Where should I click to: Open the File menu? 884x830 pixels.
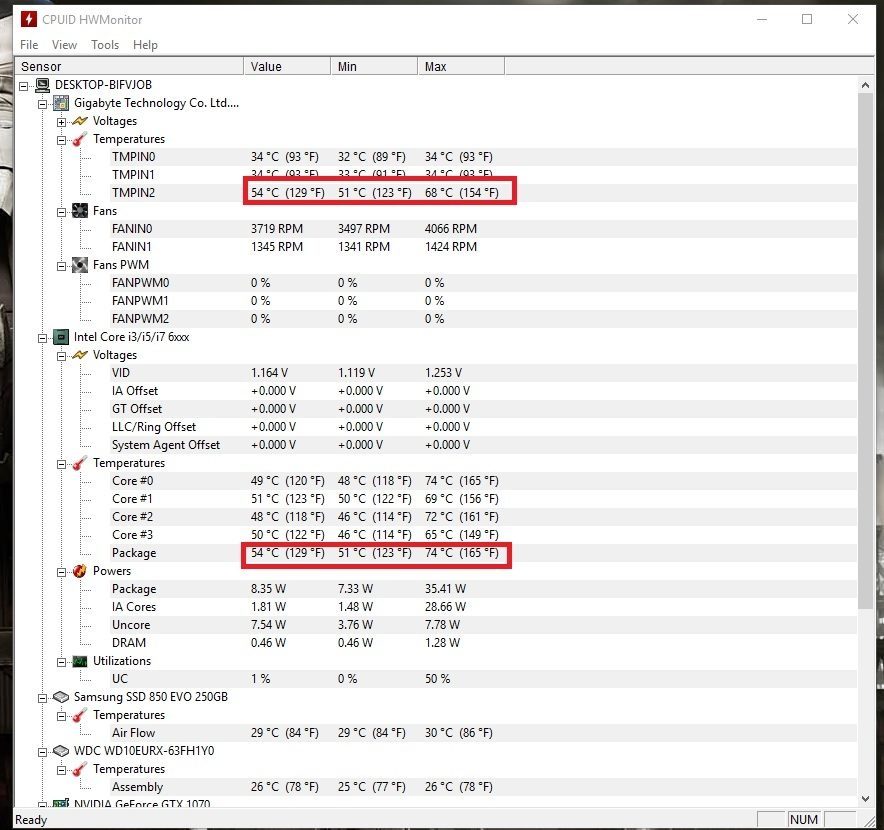pos(29,45)
